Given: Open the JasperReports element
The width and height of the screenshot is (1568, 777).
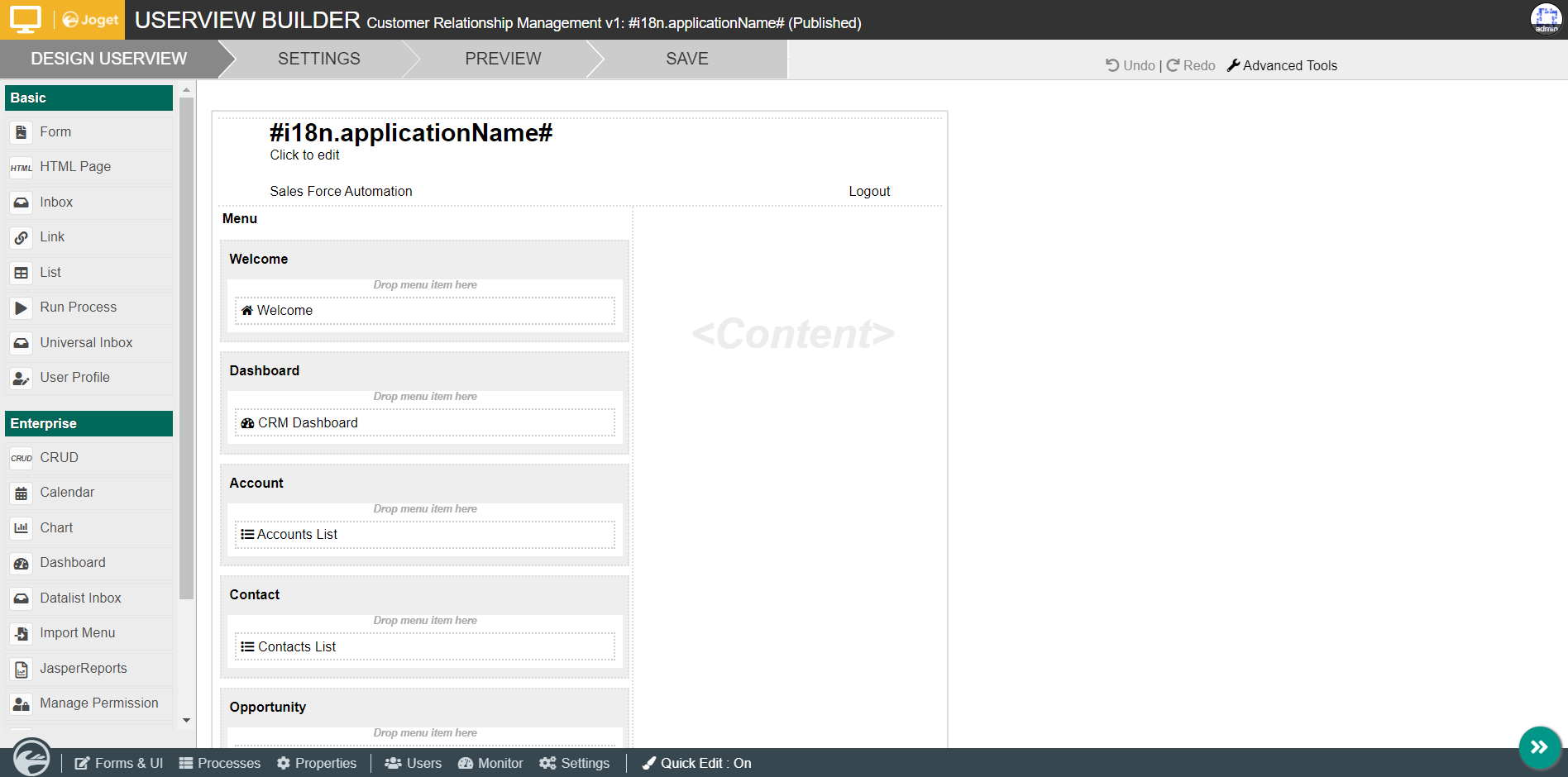Looking at the screenshot, I should click(x=84, y=668).
